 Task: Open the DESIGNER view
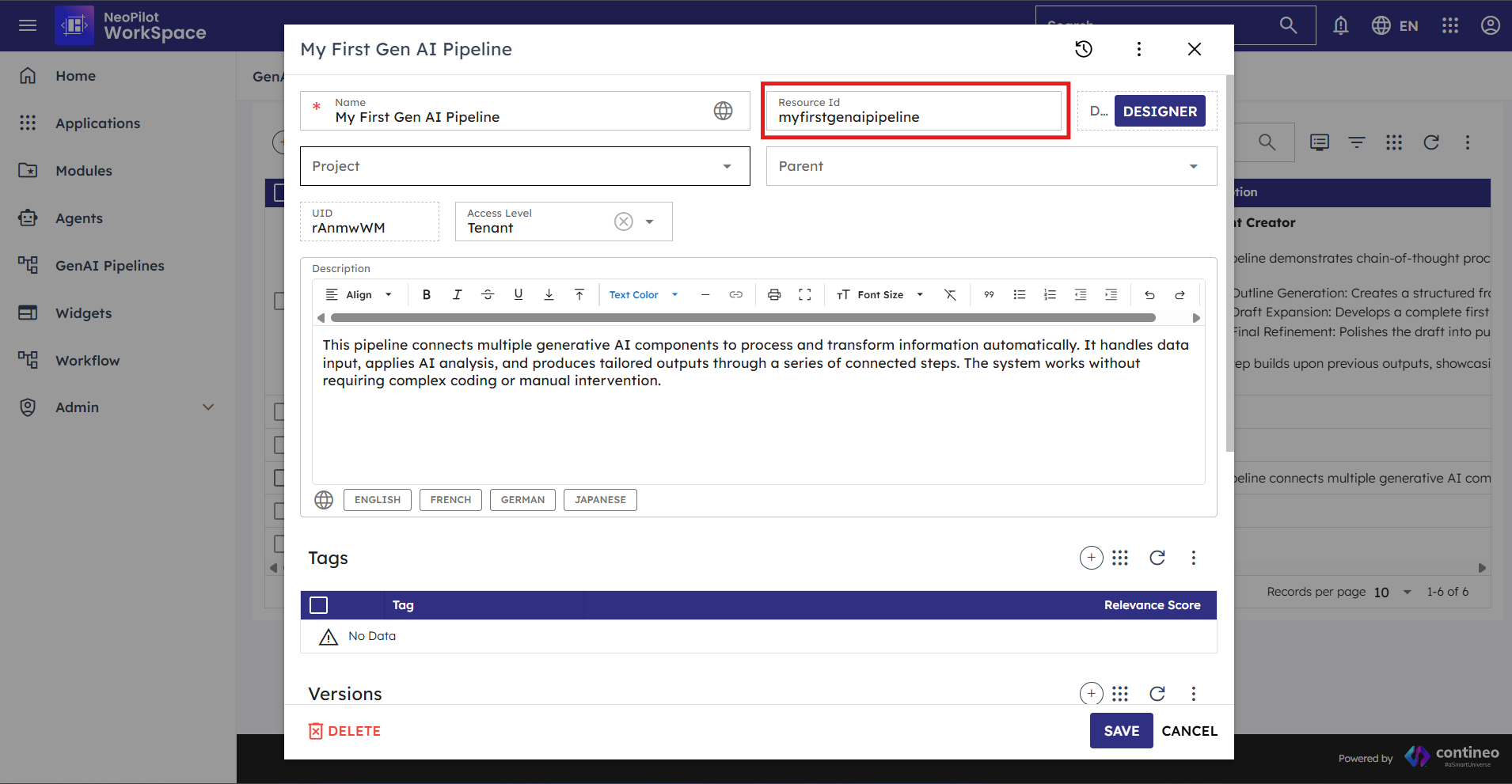pos(1160,112)
